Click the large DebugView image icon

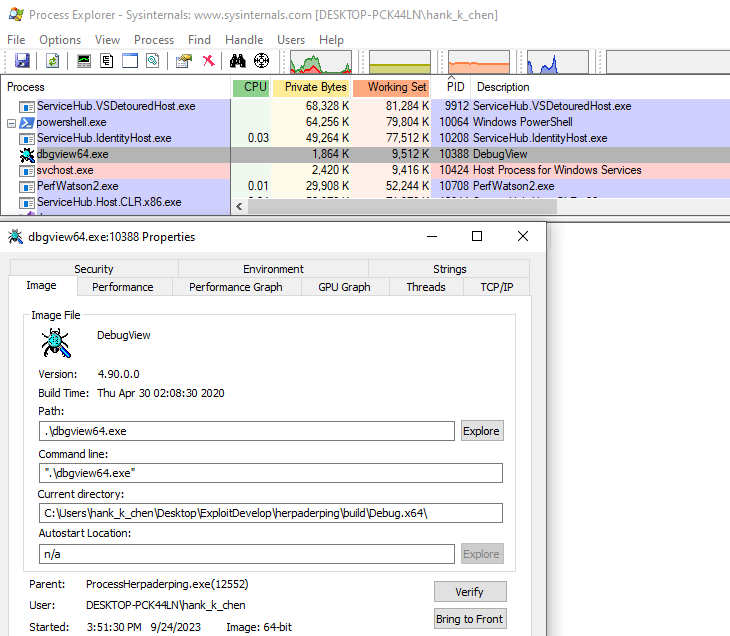coord(56,343)
